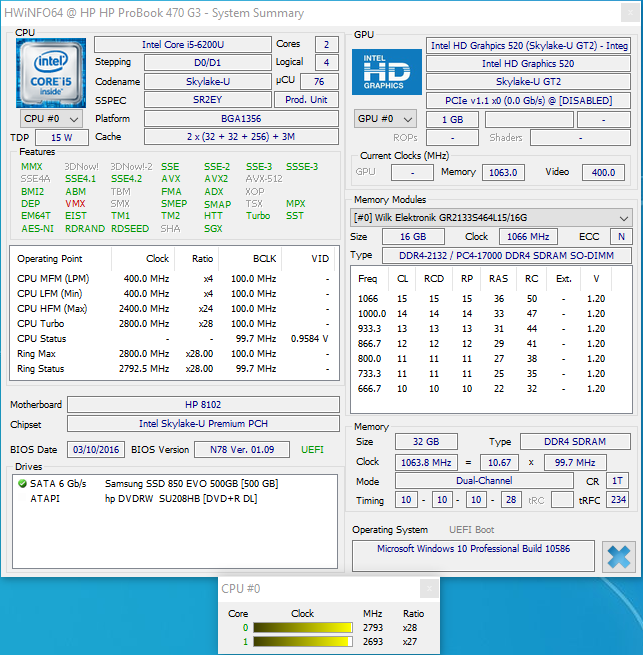Click the SR2EY SSPEC field

click(208, 100)
